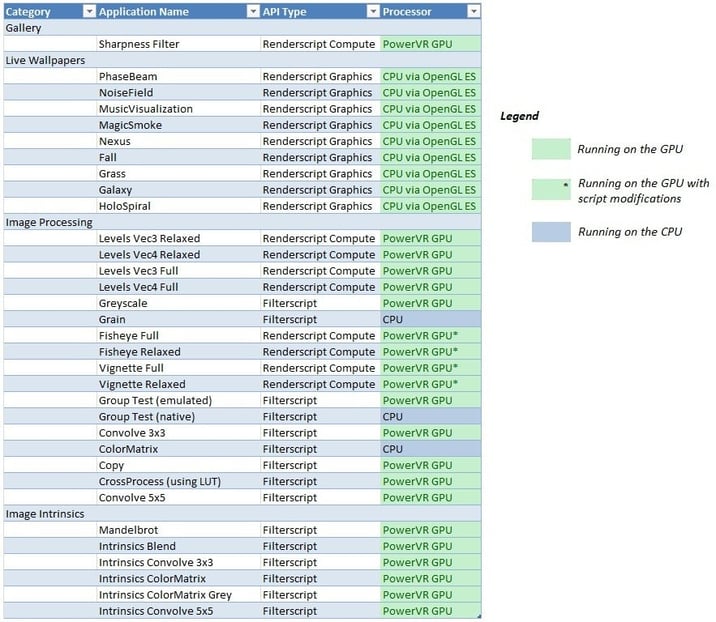This screenshot has height=622, width=716.
Task: Select the Intrinsics Convolve 5x5 cell
Action: (179, 611)
